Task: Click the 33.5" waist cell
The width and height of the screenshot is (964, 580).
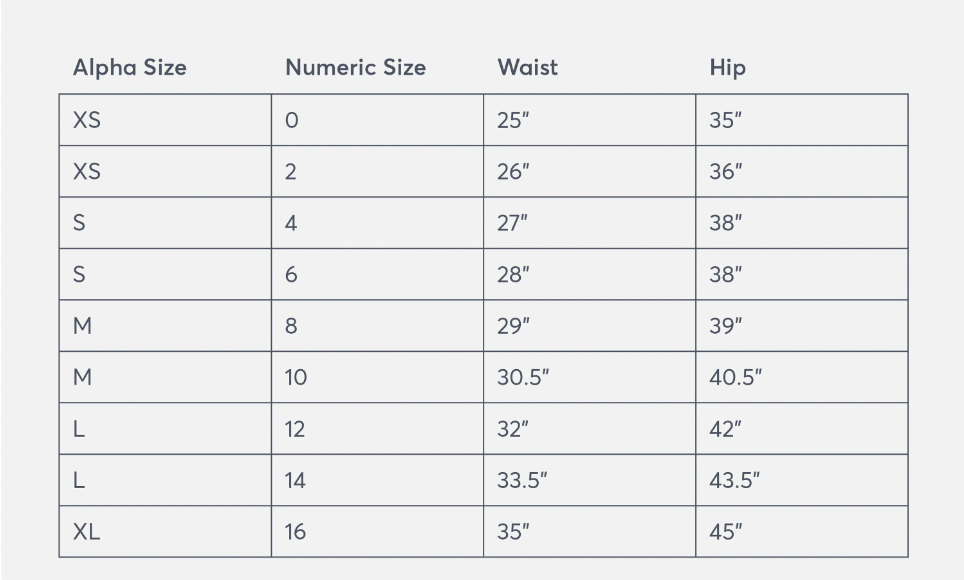Action: coord(590,480)
